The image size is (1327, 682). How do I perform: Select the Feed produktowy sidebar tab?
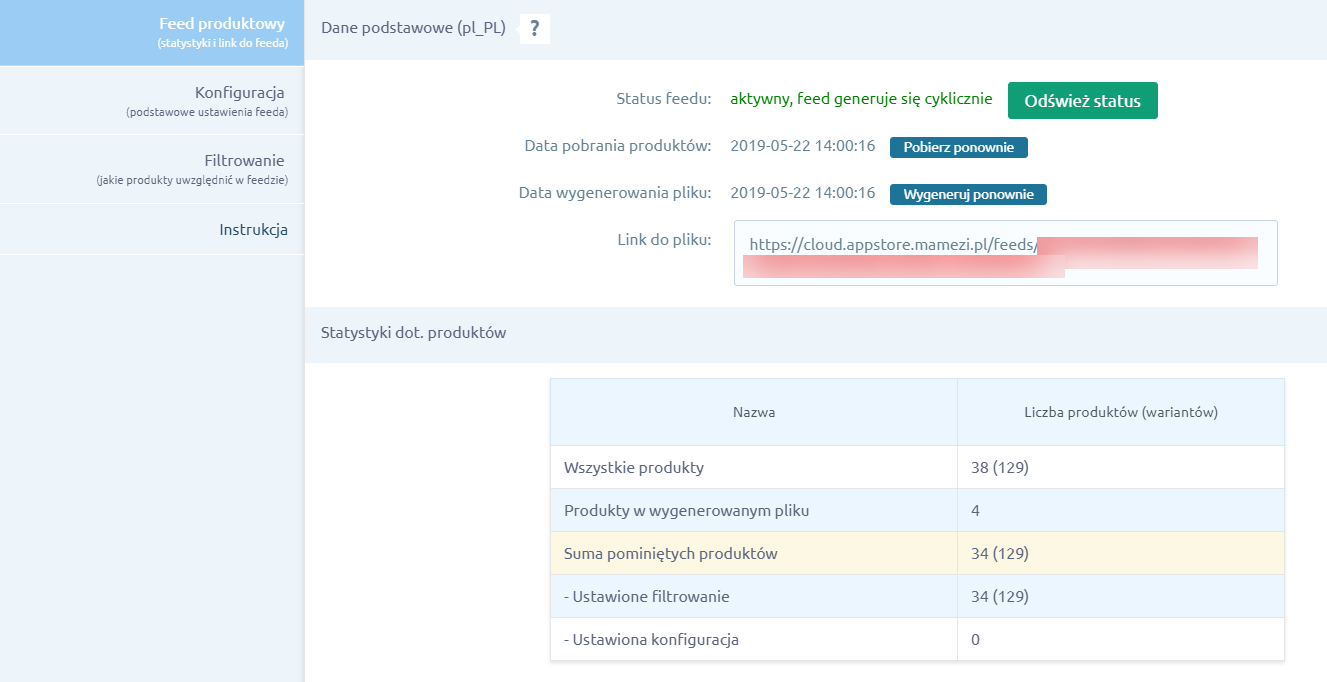[x=152, y=33]
